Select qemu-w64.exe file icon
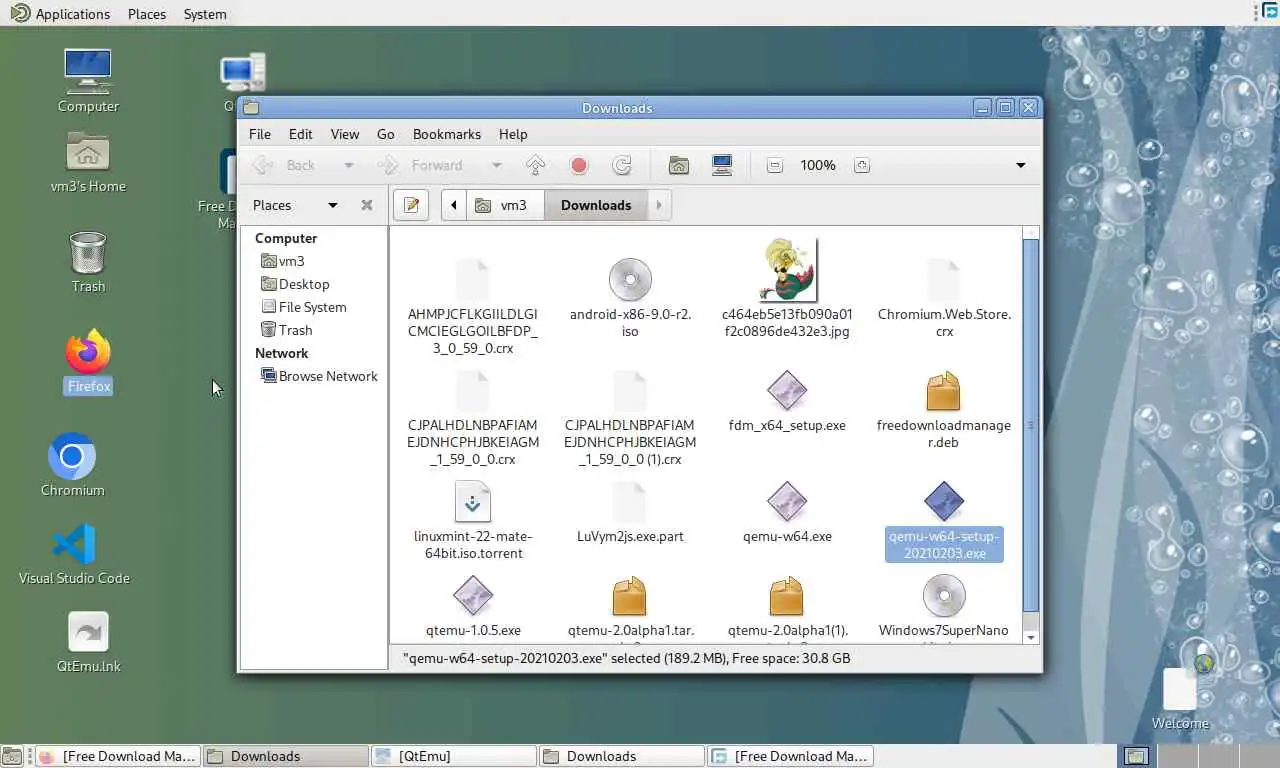The height and width of the screenshot is (768, 1280). coord(787,502)
